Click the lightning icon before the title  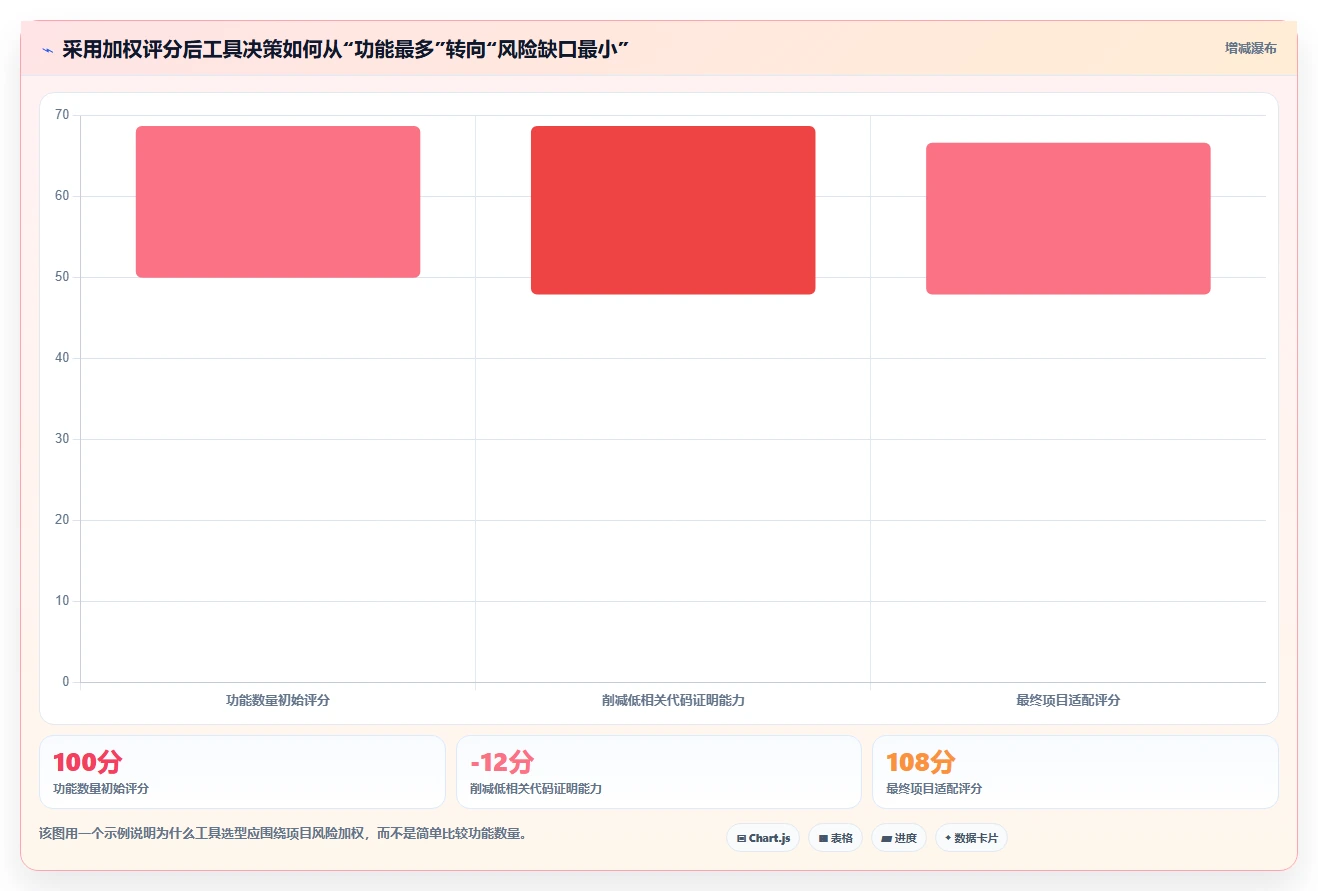(x=47, y=49)
